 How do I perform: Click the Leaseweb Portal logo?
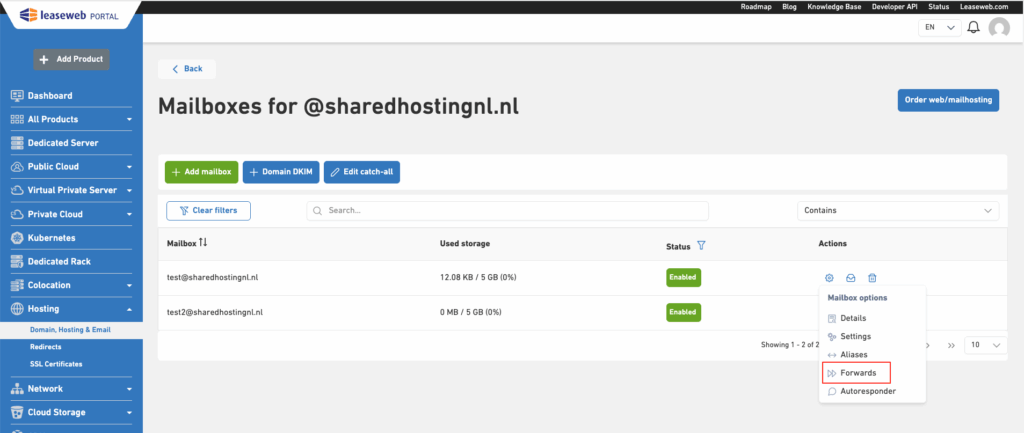pos(69,15)
